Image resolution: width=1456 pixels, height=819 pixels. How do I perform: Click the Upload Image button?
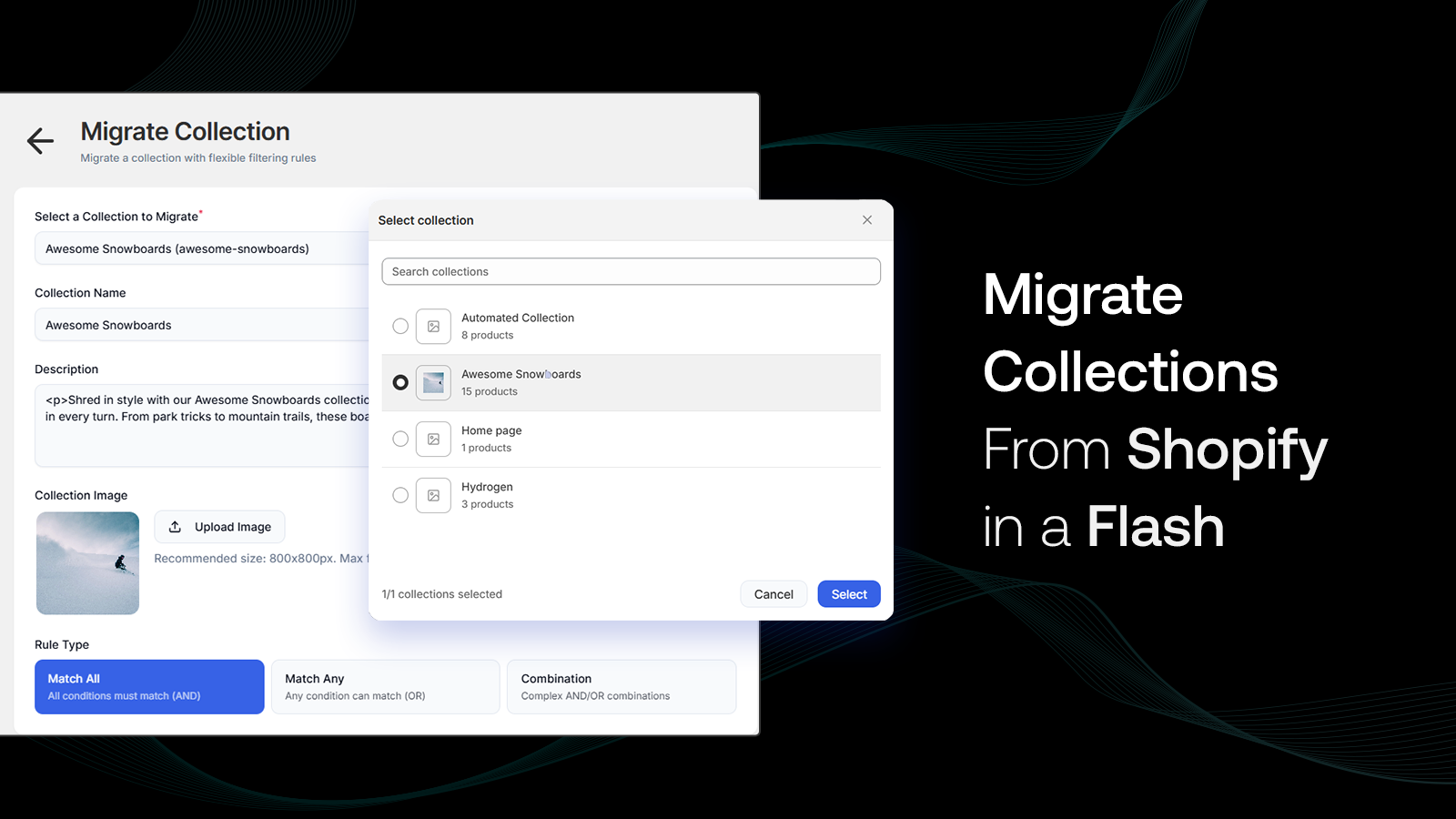coord(219,526)
